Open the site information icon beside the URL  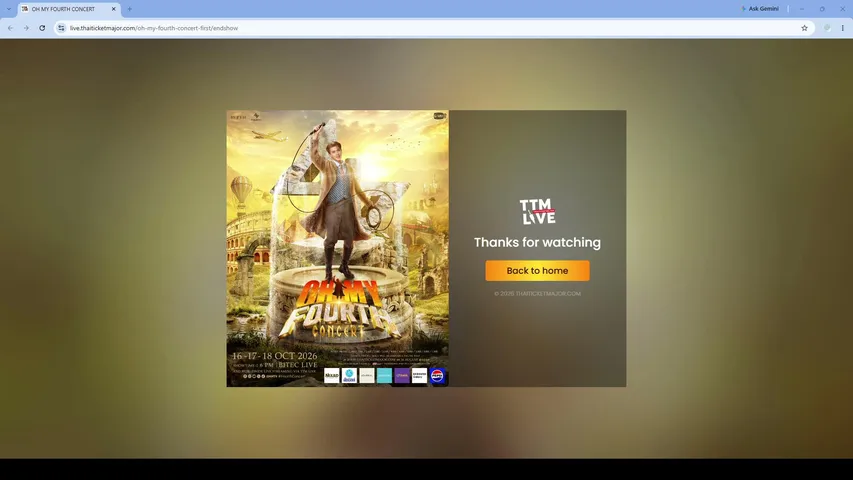point(61,28)
